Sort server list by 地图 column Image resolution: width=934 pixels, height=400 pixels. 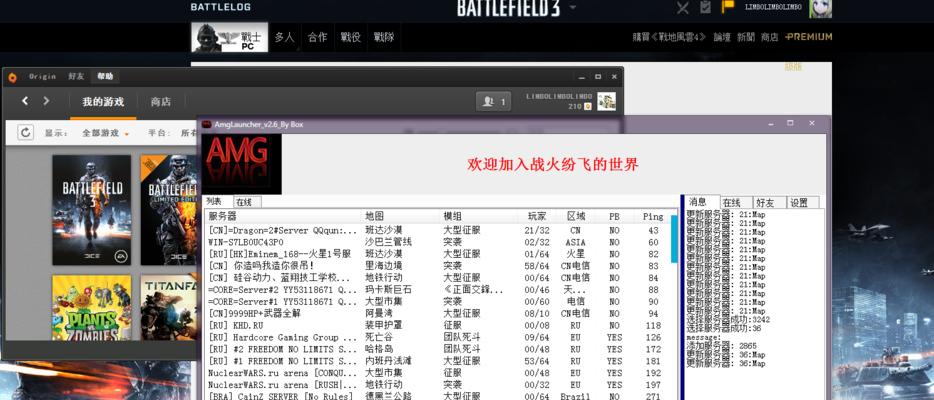[400, 216]
